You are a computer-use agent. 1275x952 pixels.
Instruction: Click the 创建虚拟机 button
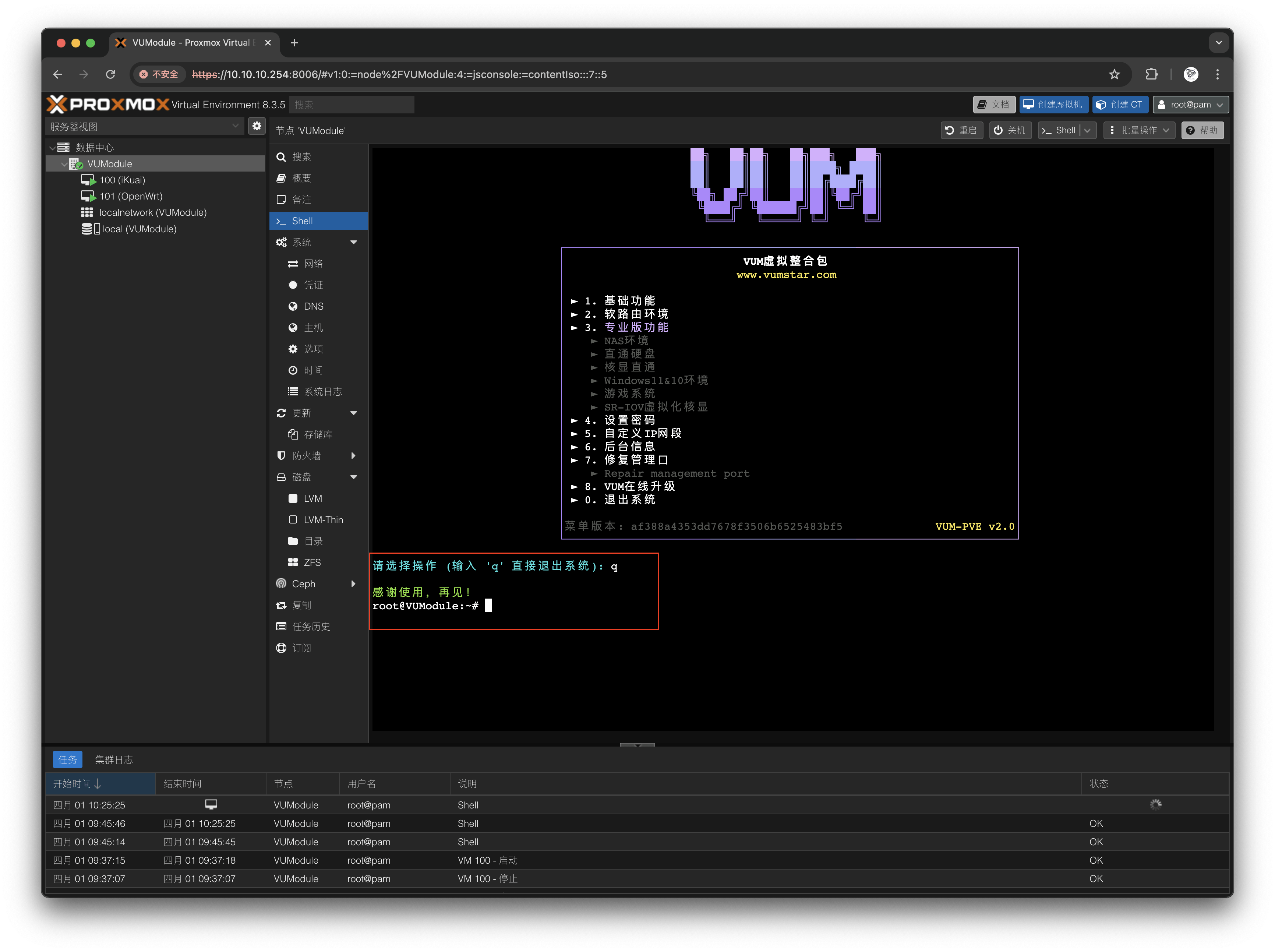(x=1055, y=104)
